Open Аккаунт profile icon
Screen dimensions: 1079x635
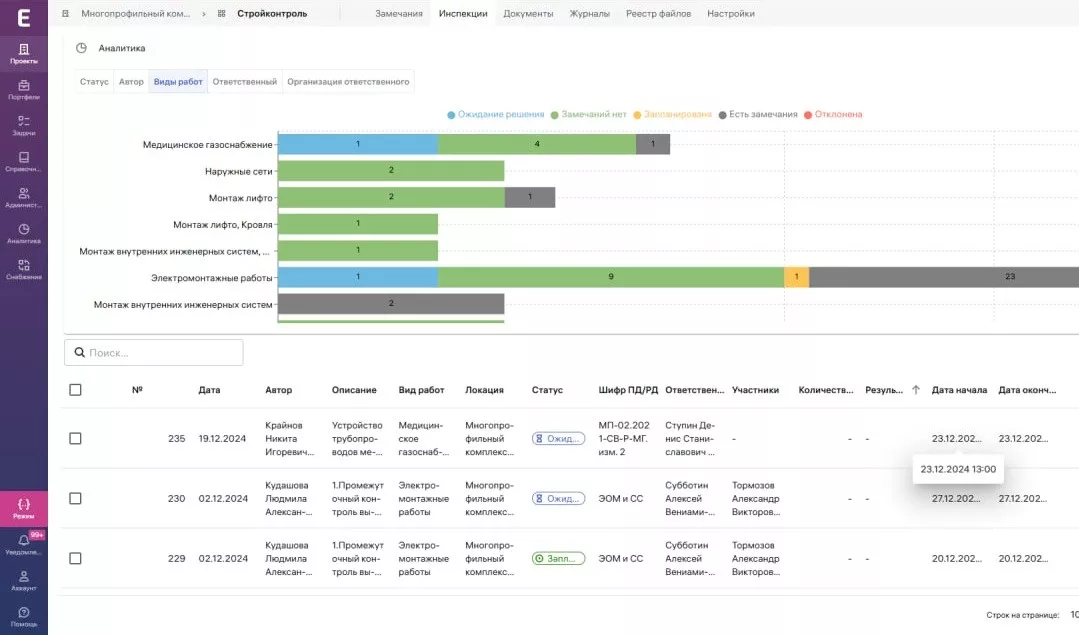pyautogui.click(x=23, y=580)
